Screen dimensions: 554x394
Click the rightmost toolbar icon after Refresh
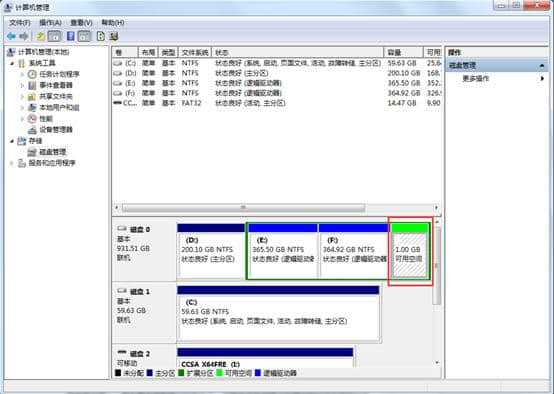pos(113,36)
